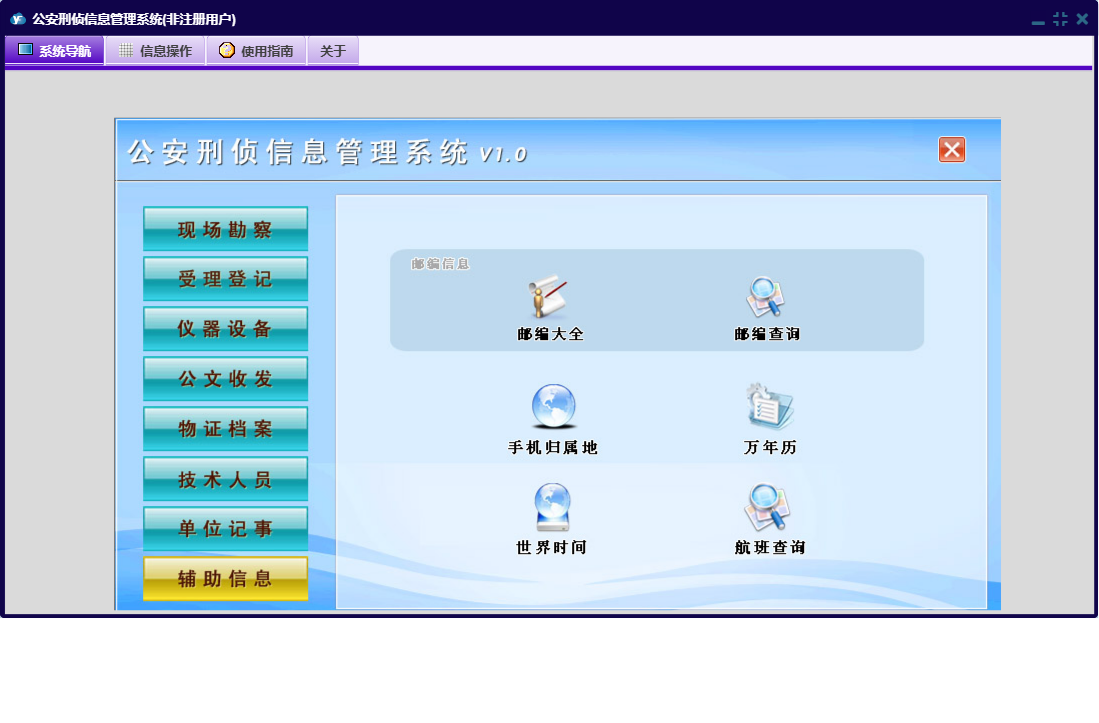1099x723 pixels.
Task: Open the 单位记事 button
Action: (225, 529)
